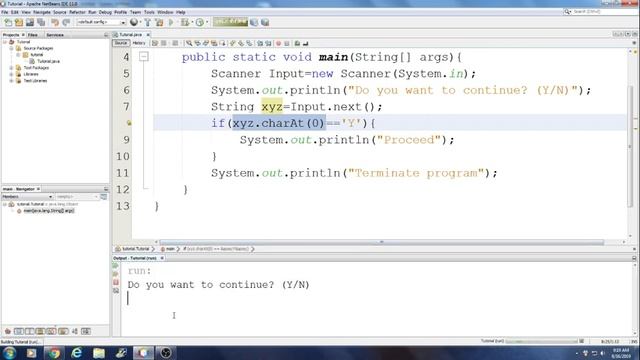Select the Tutorial.java editor tab
This screenshot has width=640, height=360.
coord(131,35)
